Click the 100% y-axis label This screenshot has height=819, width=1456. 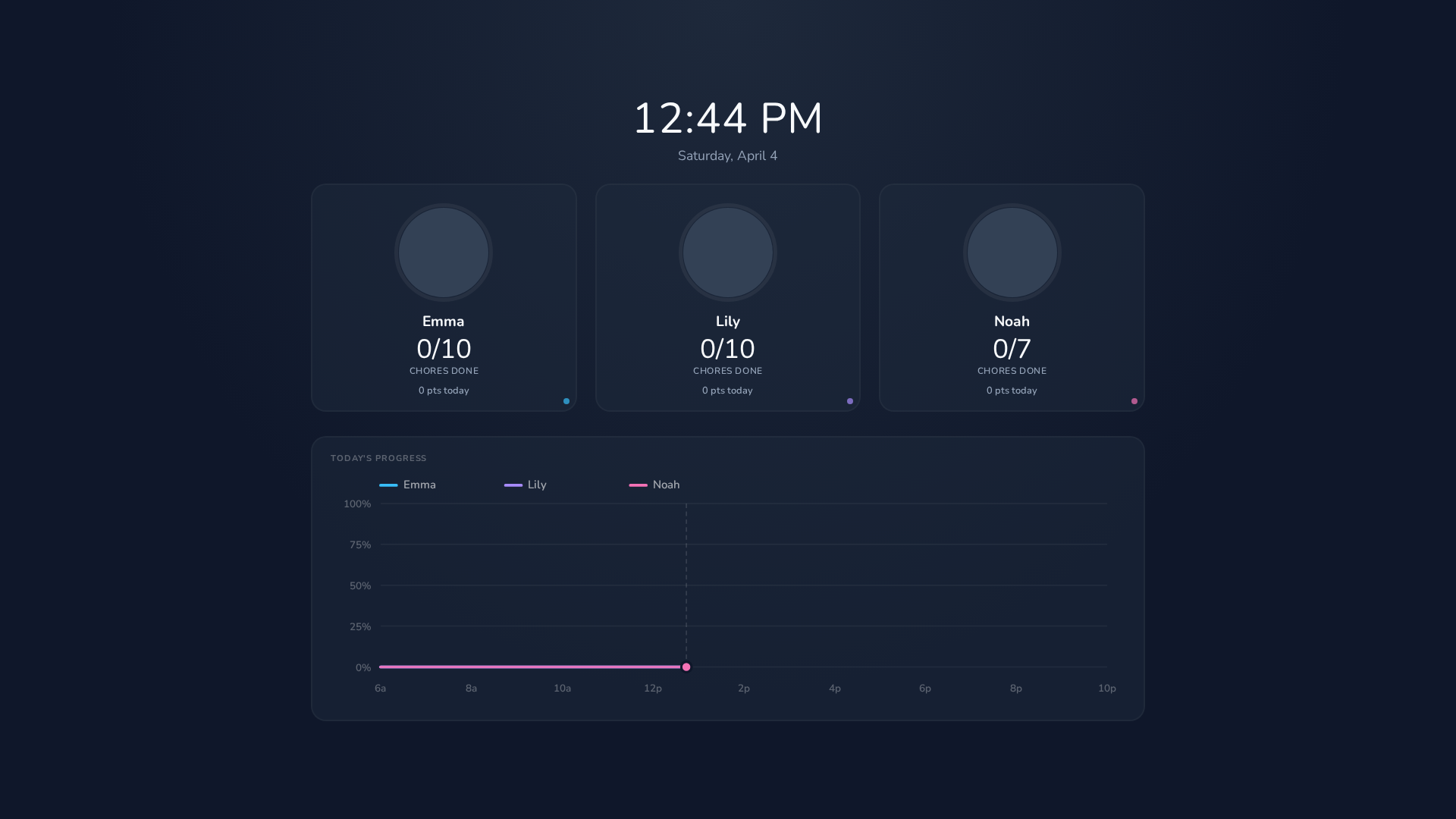pyautogui.click(x=357, y=504)
